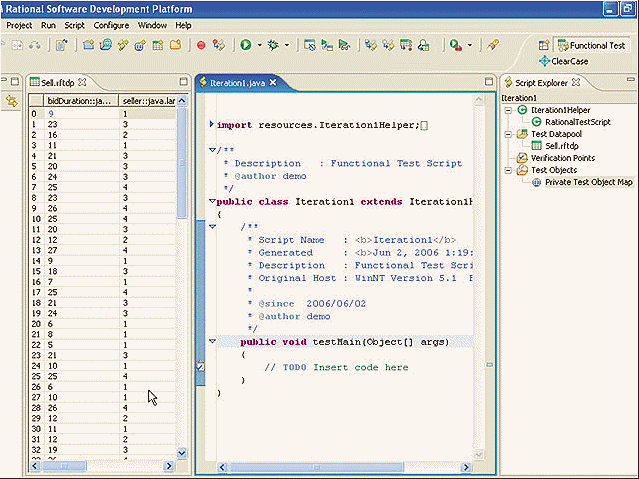
Task: Open the Debug button dropdown arrow
Action: (x=287, y=45)
